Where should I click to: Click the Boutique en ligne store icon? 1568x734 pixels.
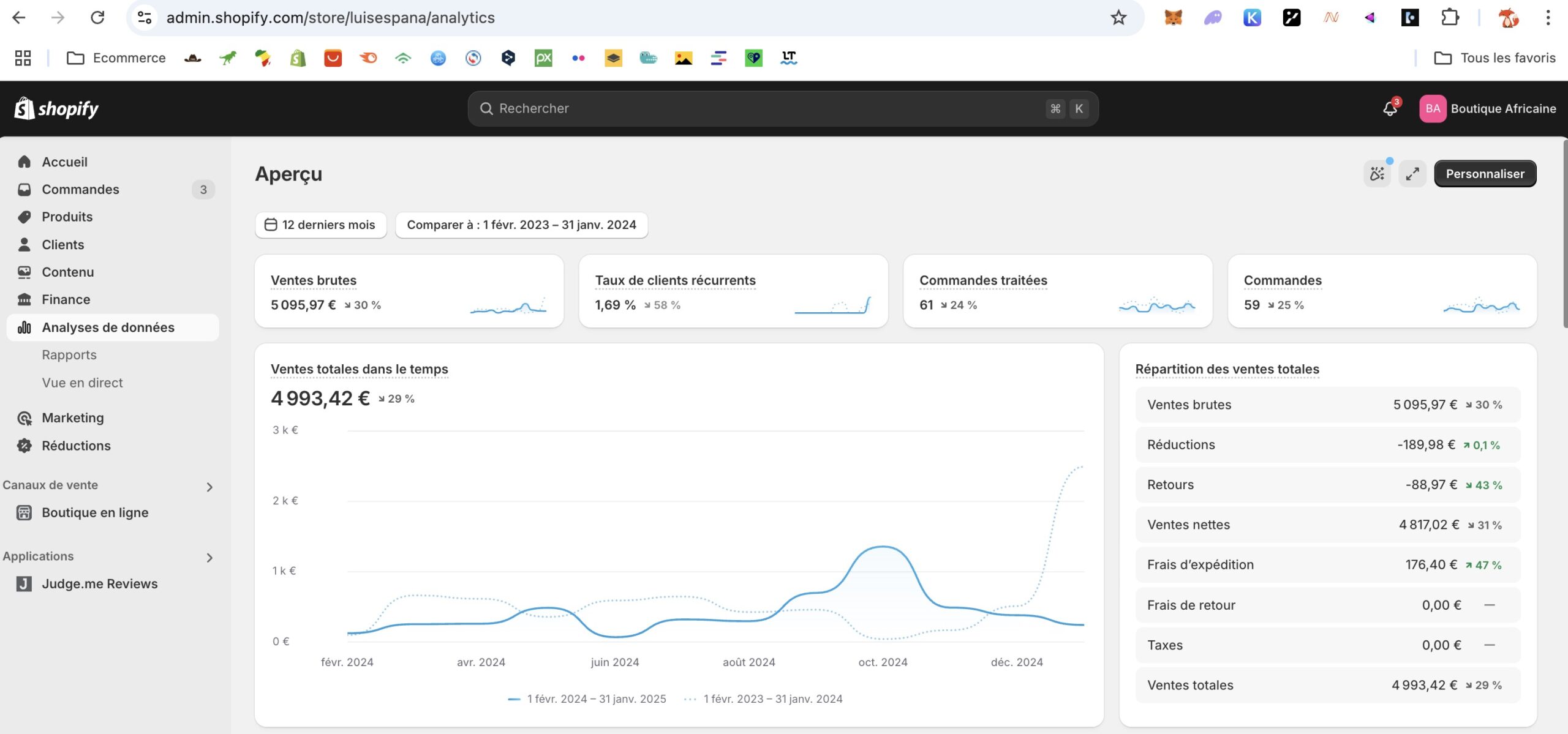pyautogui.click(x=24, y=512)
